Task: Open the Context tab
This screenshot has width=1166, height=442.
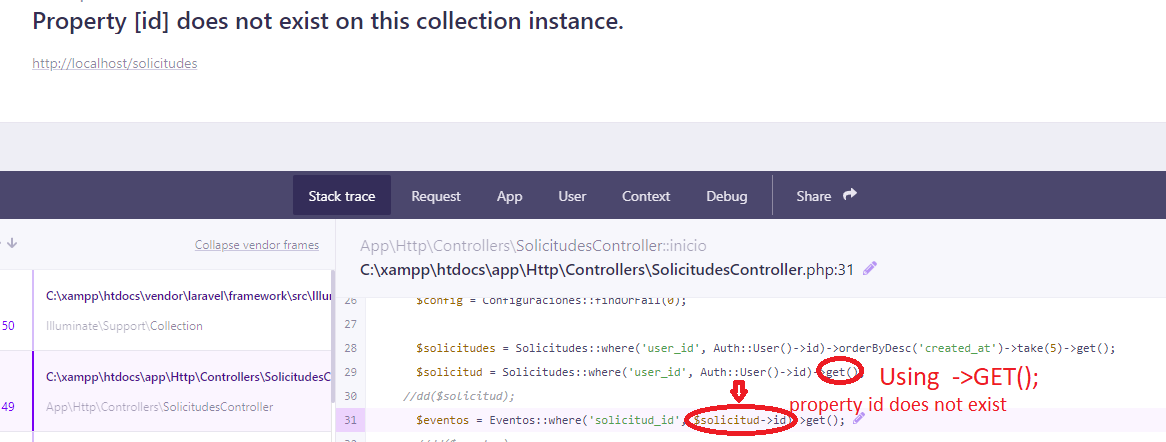Action: 646,196
